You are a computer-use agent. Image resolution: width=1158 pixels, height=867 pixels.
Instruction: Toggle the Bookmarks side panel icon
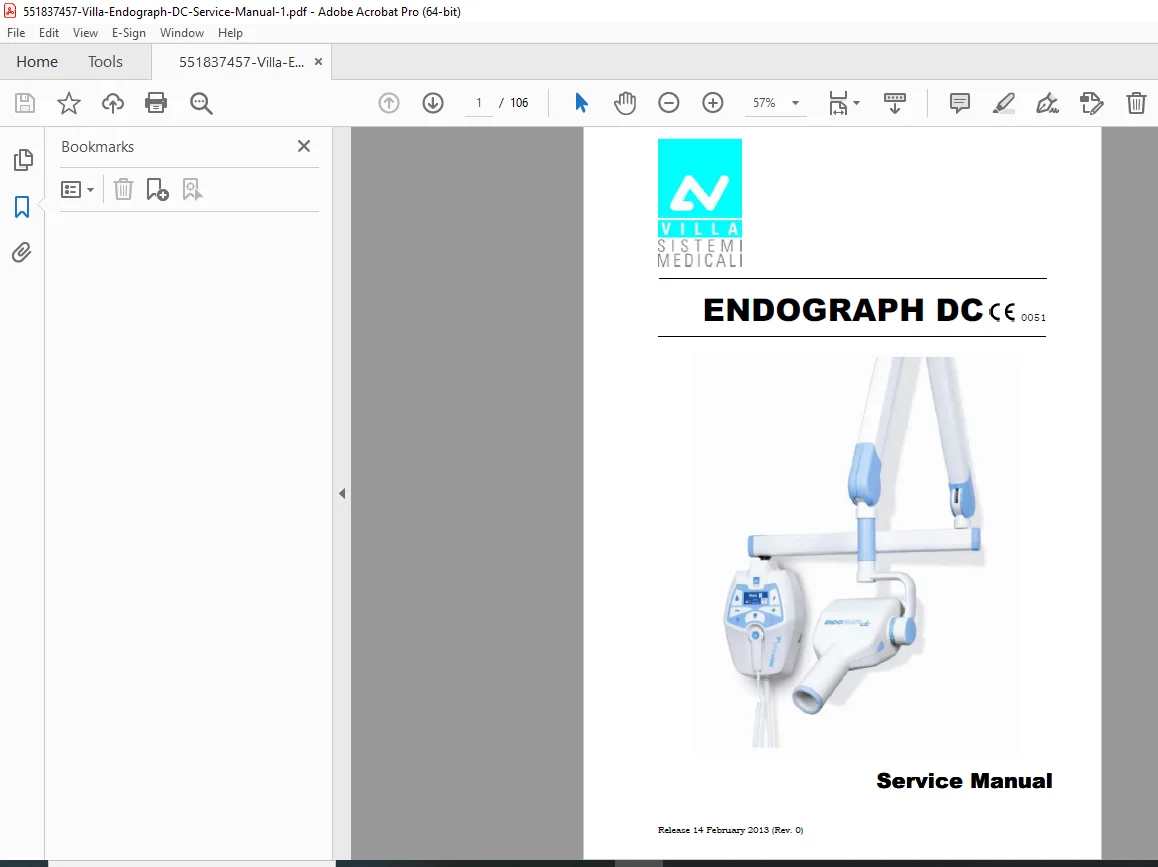(x=22, y=207)
